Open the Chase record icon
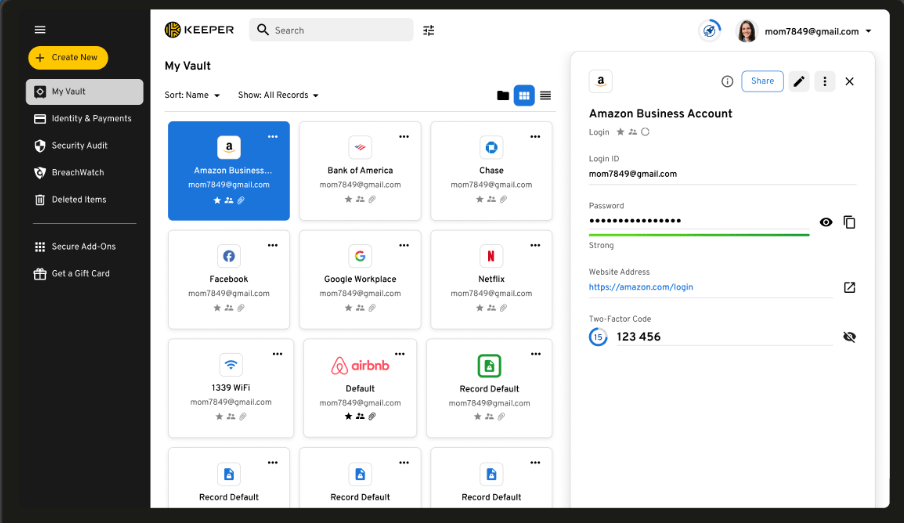 (x=491, y=147)
